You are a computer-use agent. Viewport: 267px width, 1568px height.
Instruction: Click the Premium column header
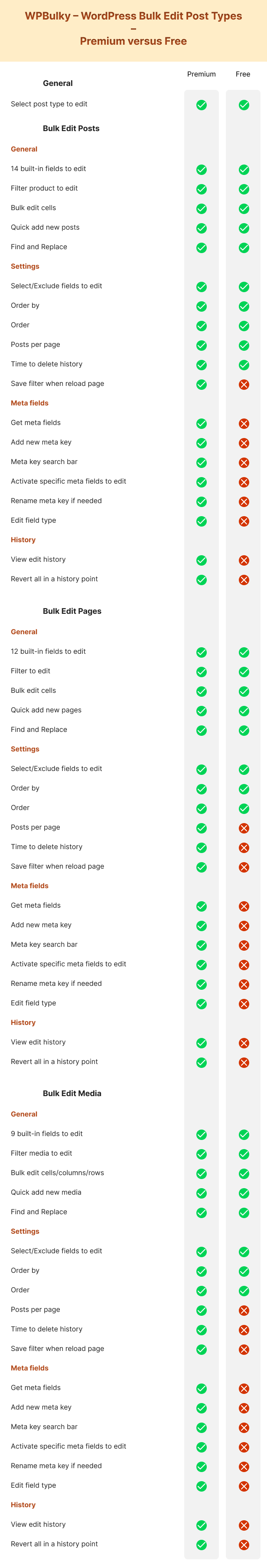click(x=201, y=74)
